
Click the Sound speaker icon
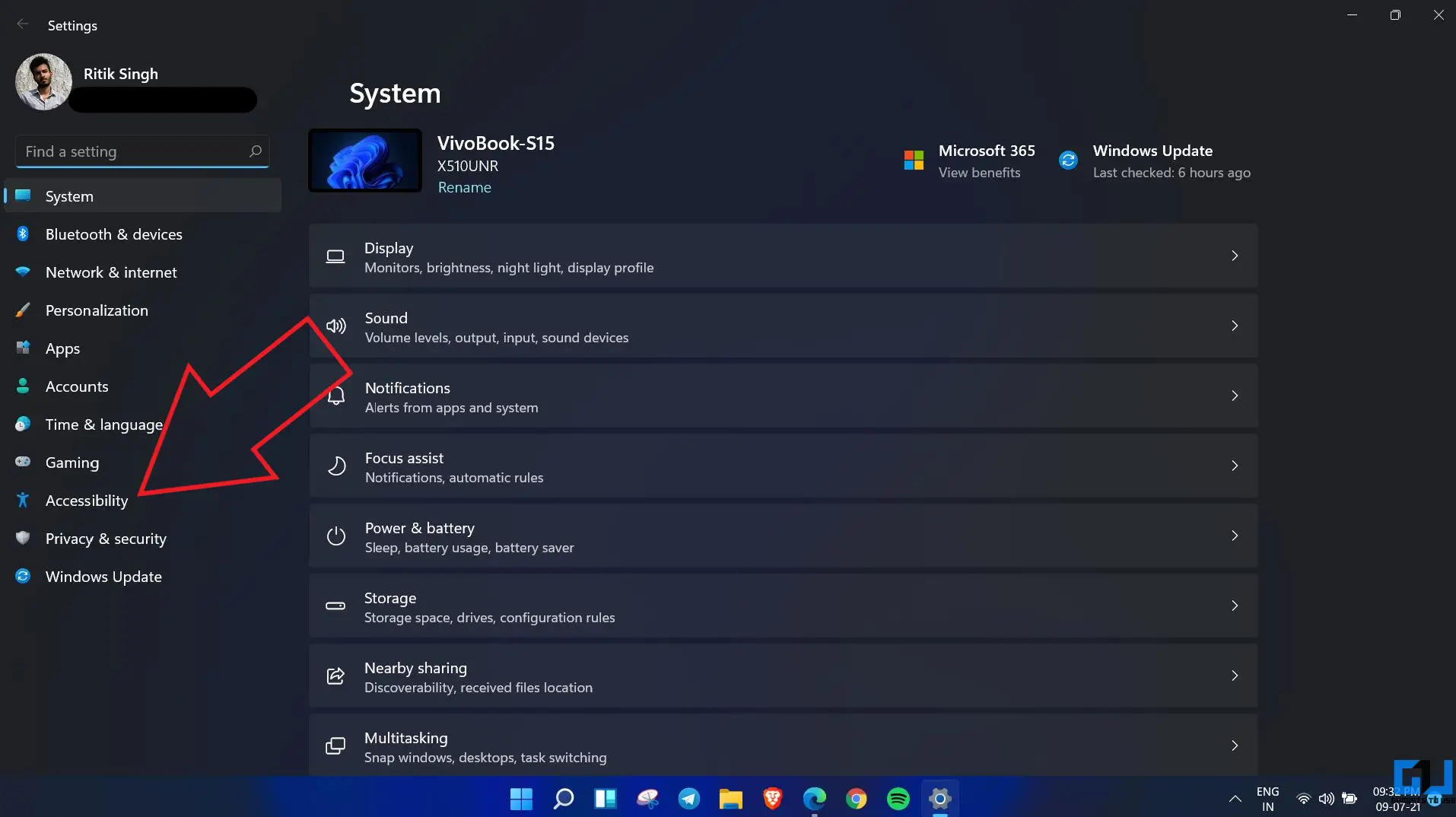335,326
